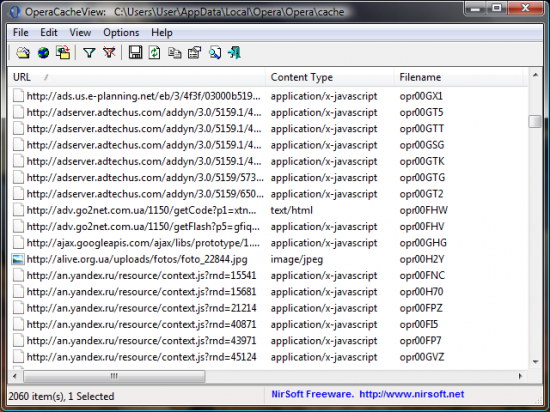Screen dimensions: 550x412
Task: Click the horizontal scrollbar right arrow
Action: tap(521, 376)
